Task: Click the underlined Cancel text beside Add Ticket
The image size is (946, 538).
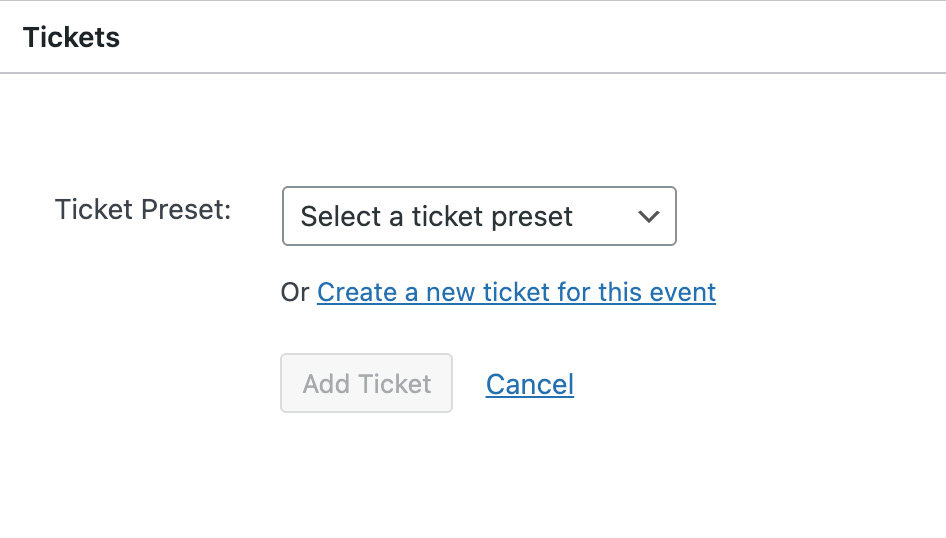Action: (x=530, y=384)
